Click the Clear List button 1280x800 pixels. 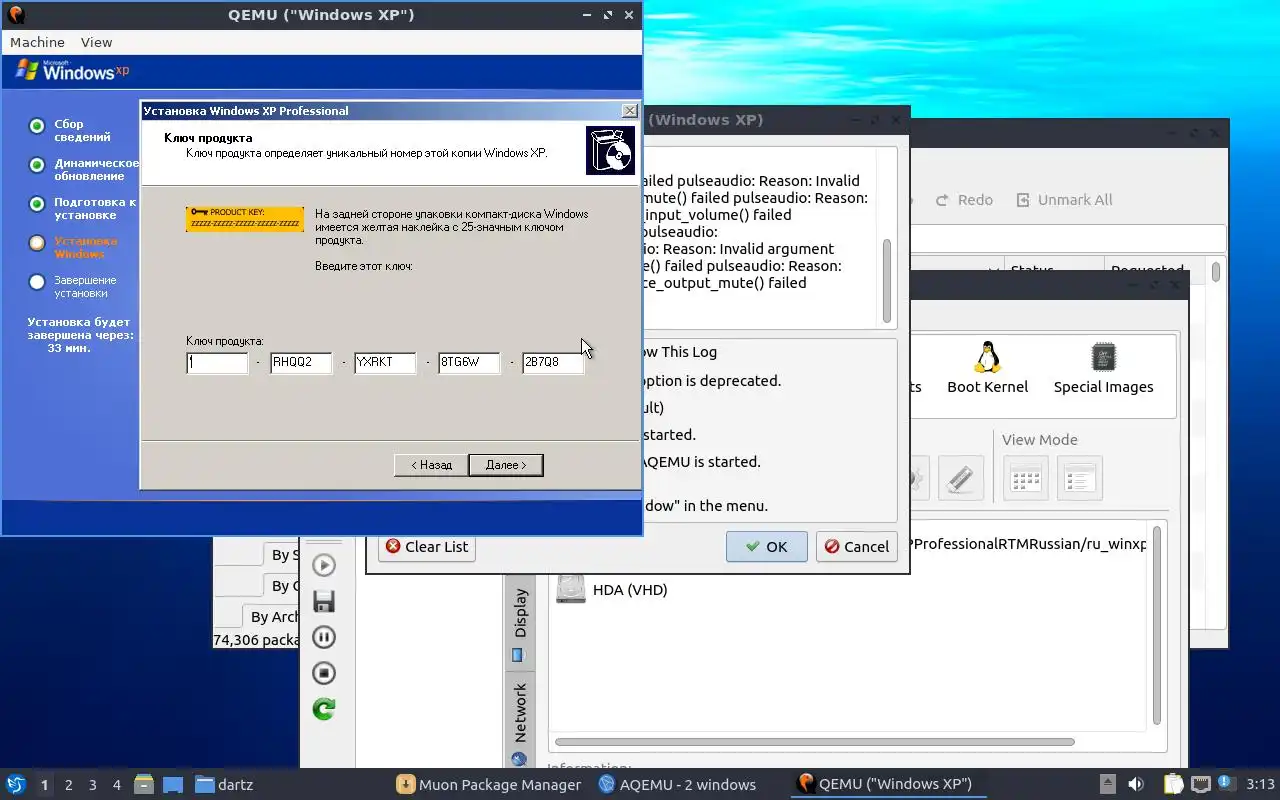tap(427, 546)
